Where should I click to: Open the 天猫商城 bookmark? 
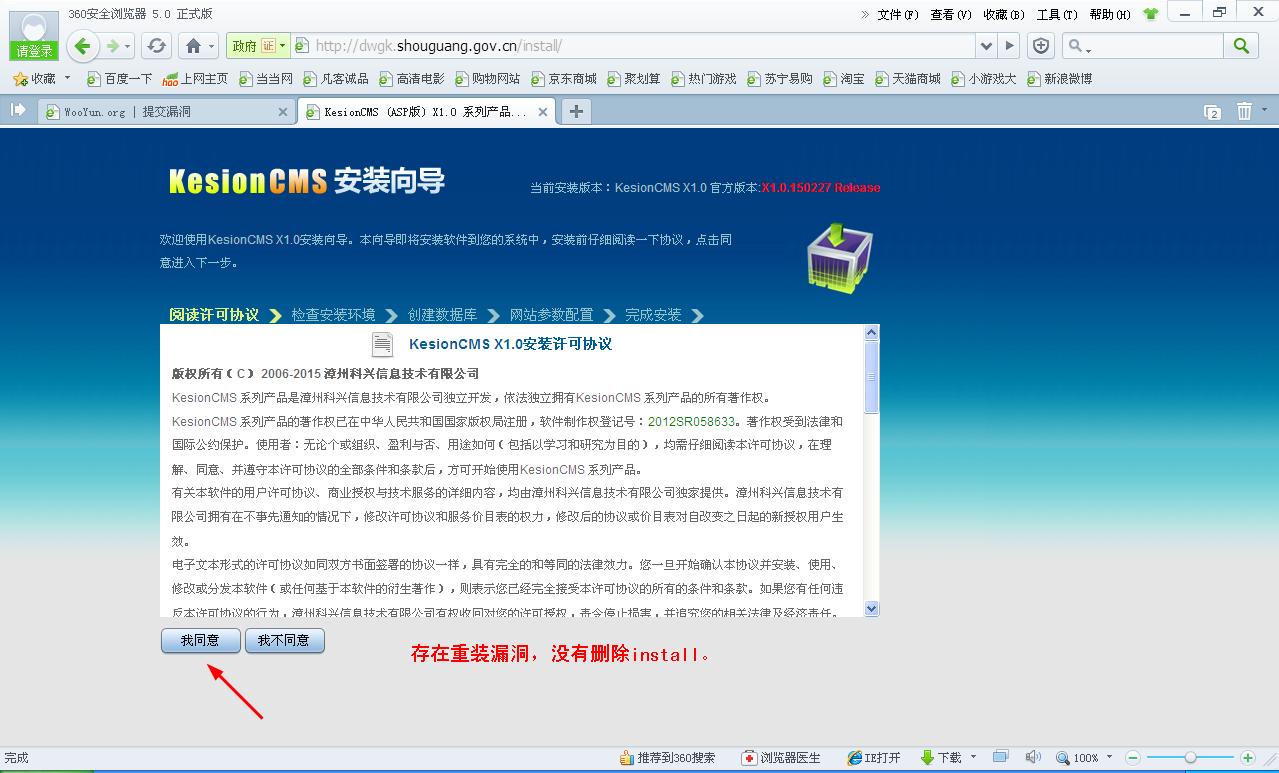coord(907,78)
